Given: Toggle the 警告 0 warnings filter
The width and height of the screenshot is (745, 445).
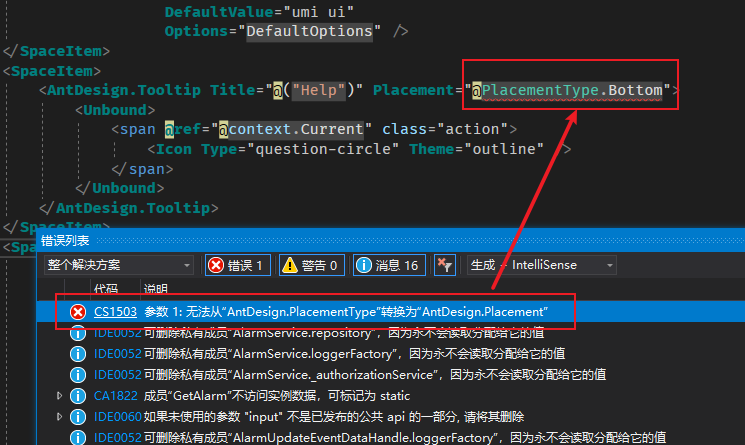Looking at the screenshot, I should click(x=311, y=265).
